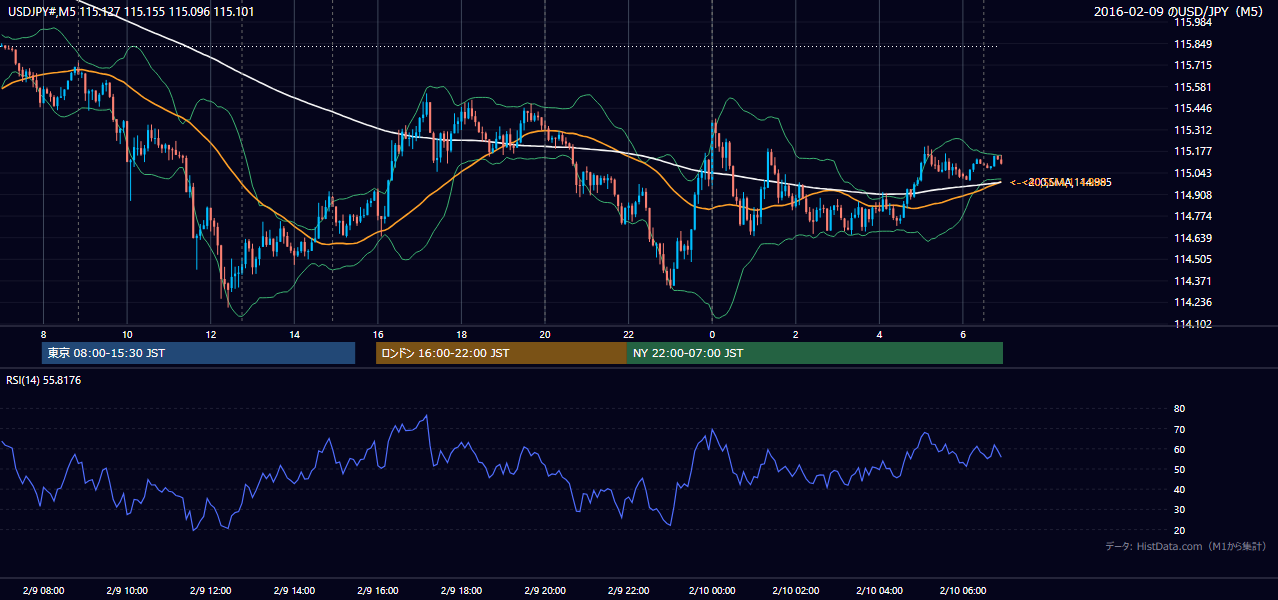
Task: Click bottom date label 2/10 00:00
Action: coord(712,591)
